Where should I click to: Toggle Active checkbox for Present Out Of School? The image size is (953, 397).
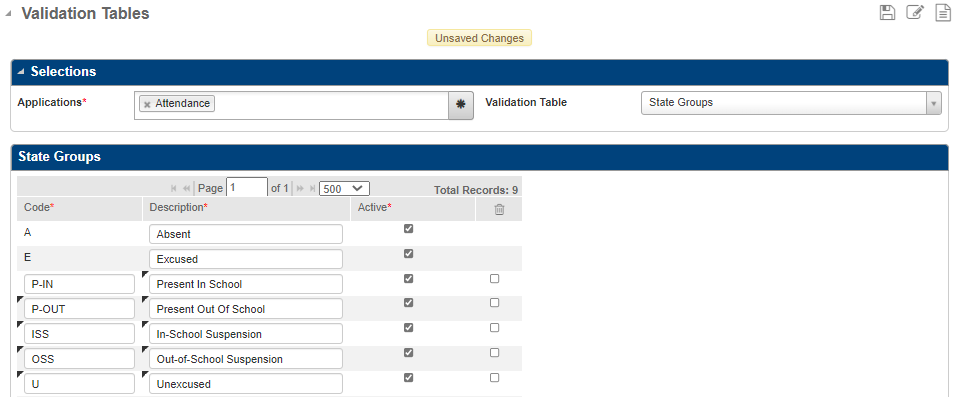[x=408, y=303]
